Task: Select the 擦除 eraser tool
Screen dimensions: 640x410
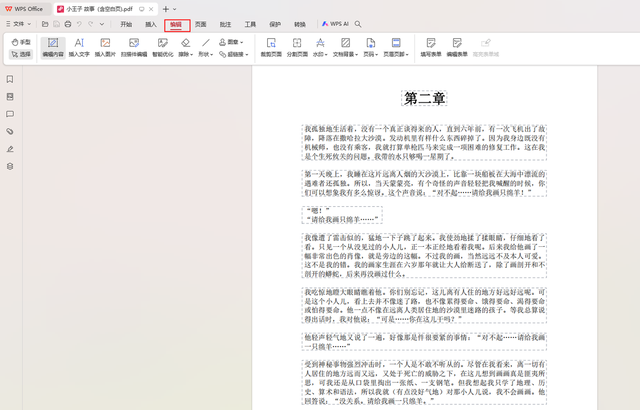Action: [x=185, y=47]
